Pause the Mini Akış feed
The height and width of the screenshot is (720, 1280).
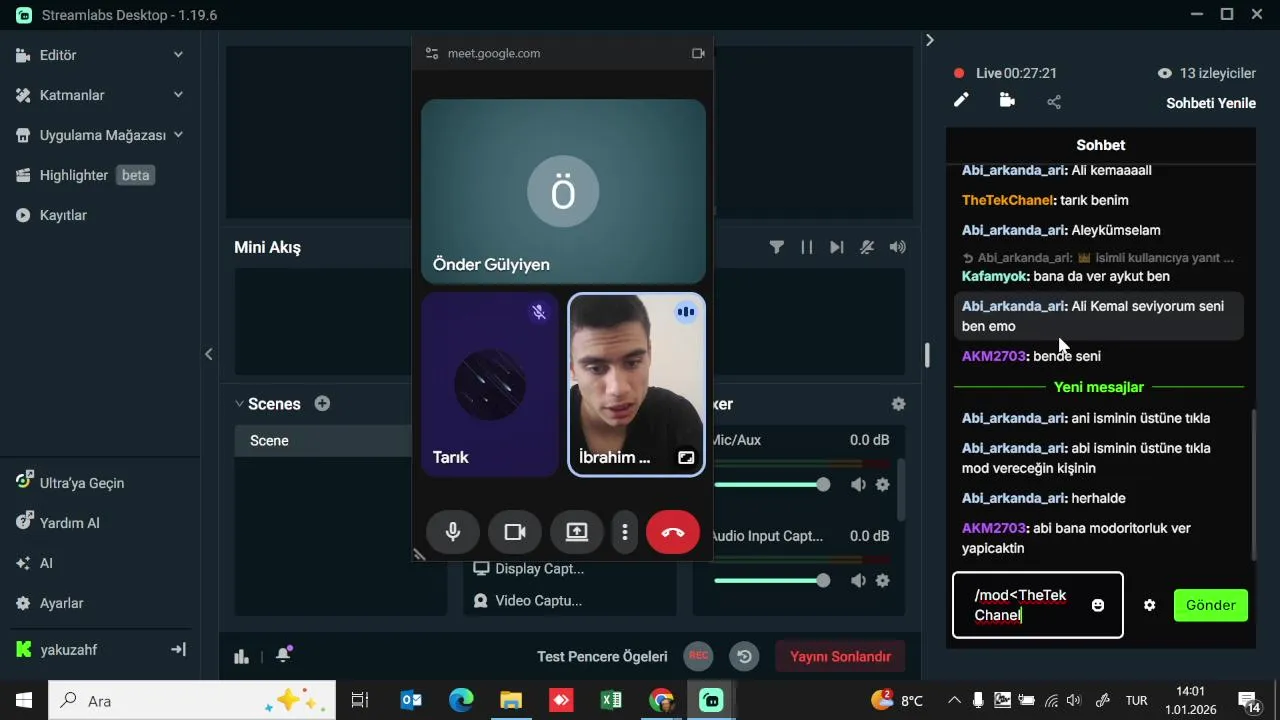click(806, 247)
